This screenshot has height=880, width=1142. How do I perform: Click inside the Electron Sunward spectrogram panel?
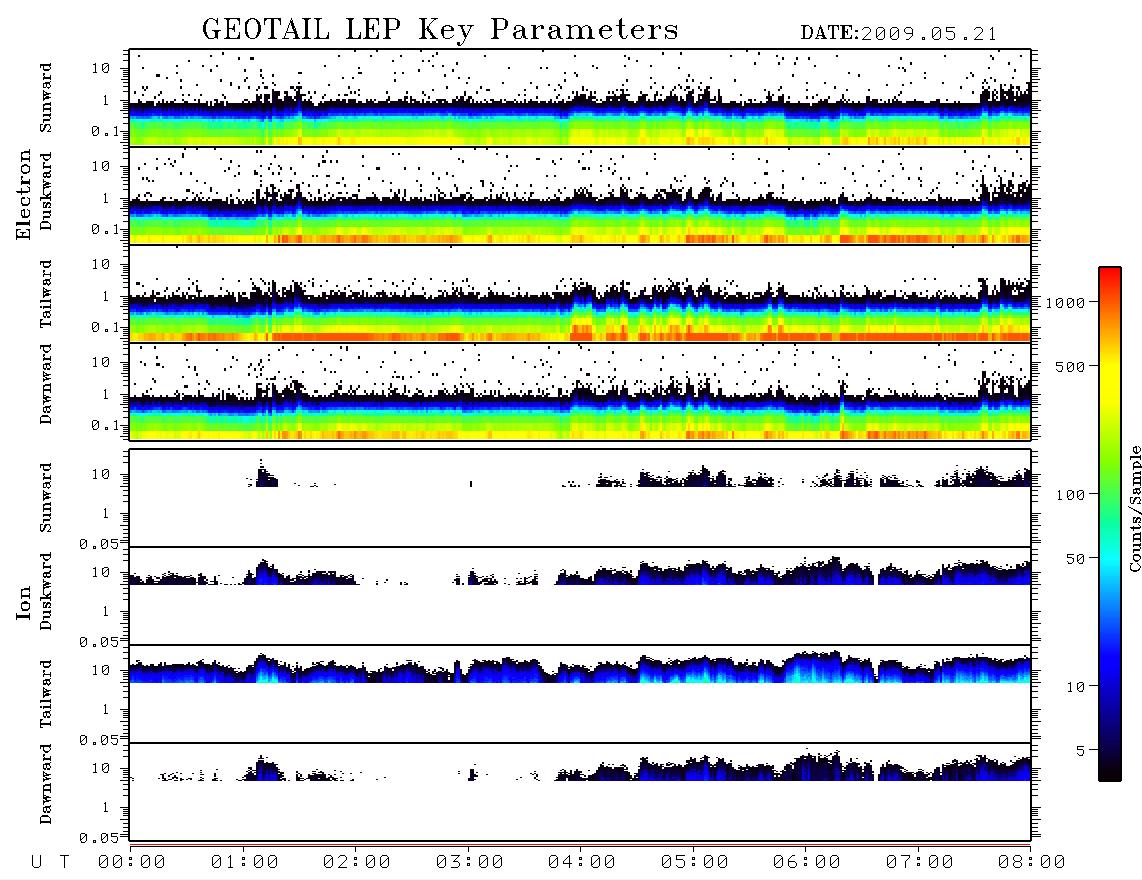click(x=580, y=98)
